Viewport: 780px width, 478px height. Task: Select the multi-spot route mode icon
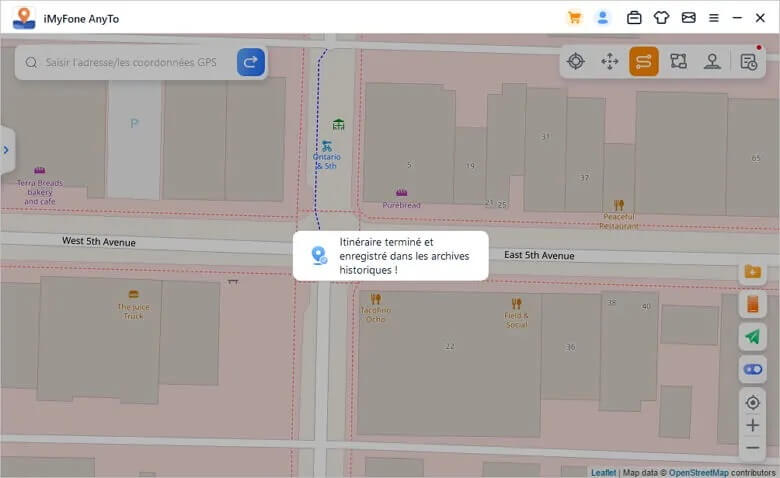678,61
